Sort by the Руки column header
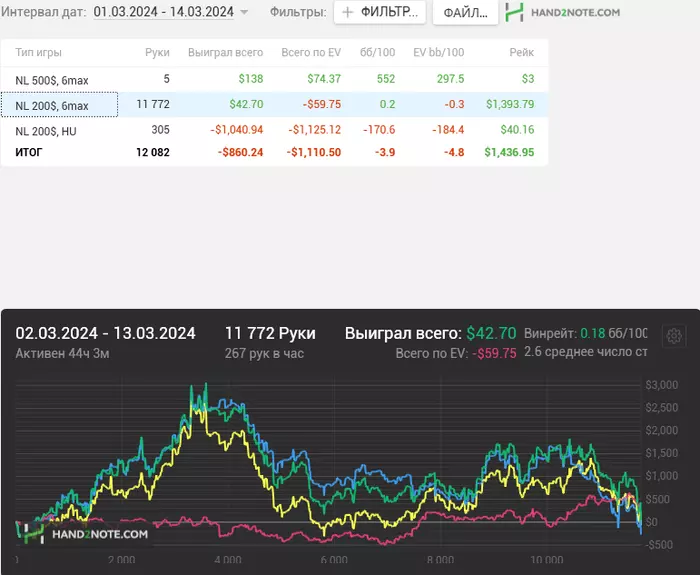The image size is (700, 575). tap(157, 52)
